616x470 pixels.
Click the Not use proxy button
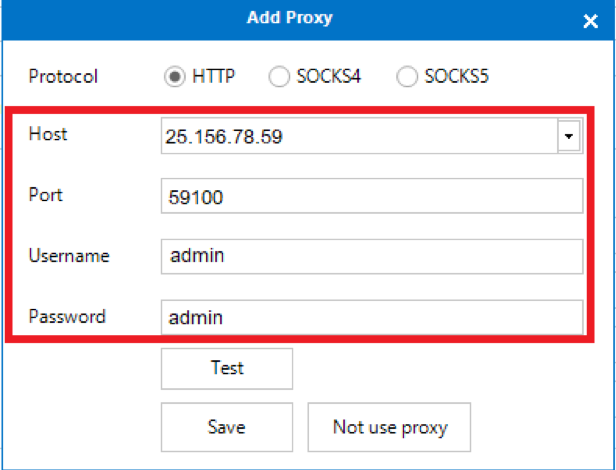point(389,427)
